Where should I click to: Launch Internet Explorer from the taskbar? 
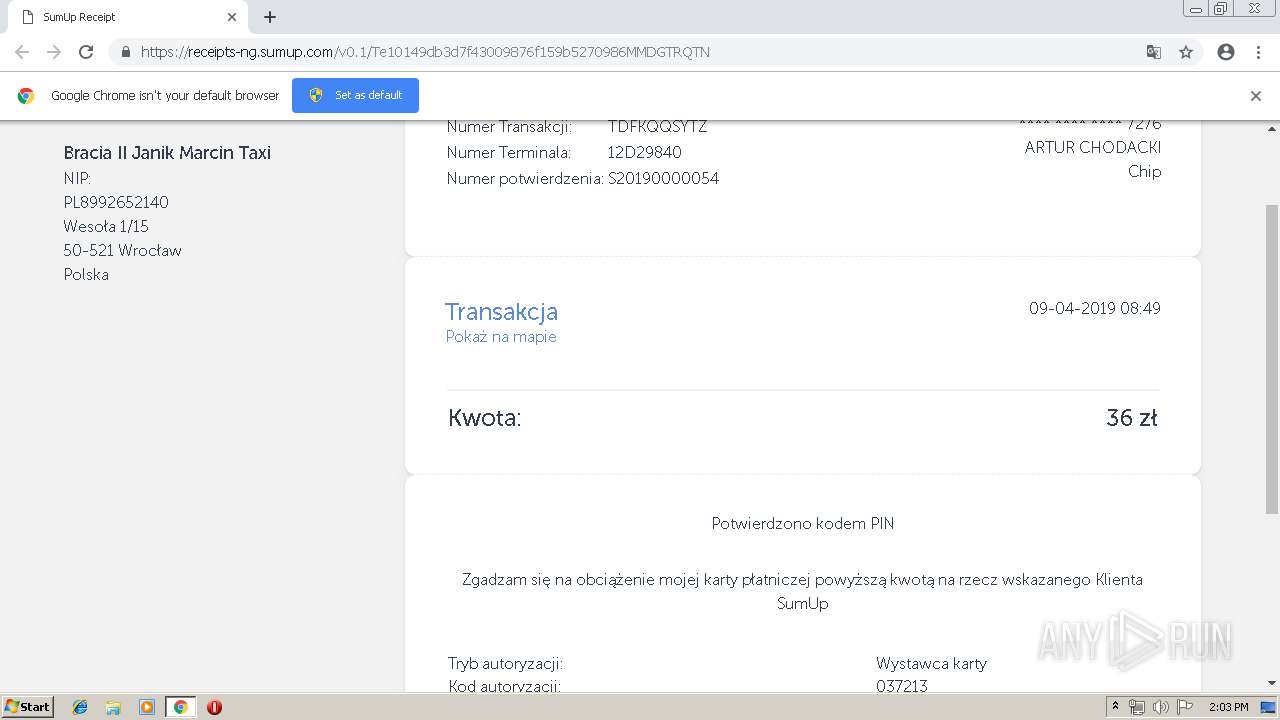80,707
